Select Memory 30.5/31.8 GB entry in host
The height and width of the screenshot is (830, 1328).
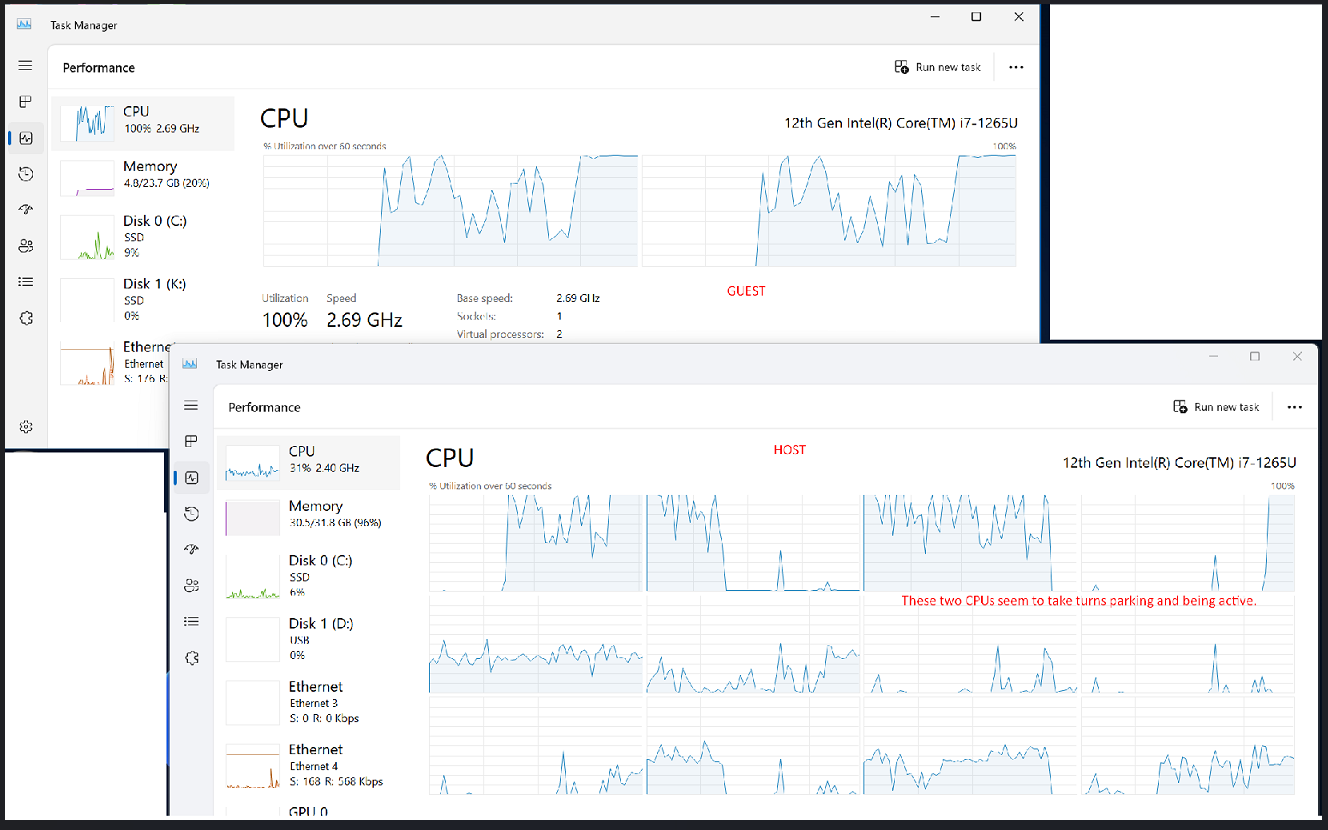308,517
